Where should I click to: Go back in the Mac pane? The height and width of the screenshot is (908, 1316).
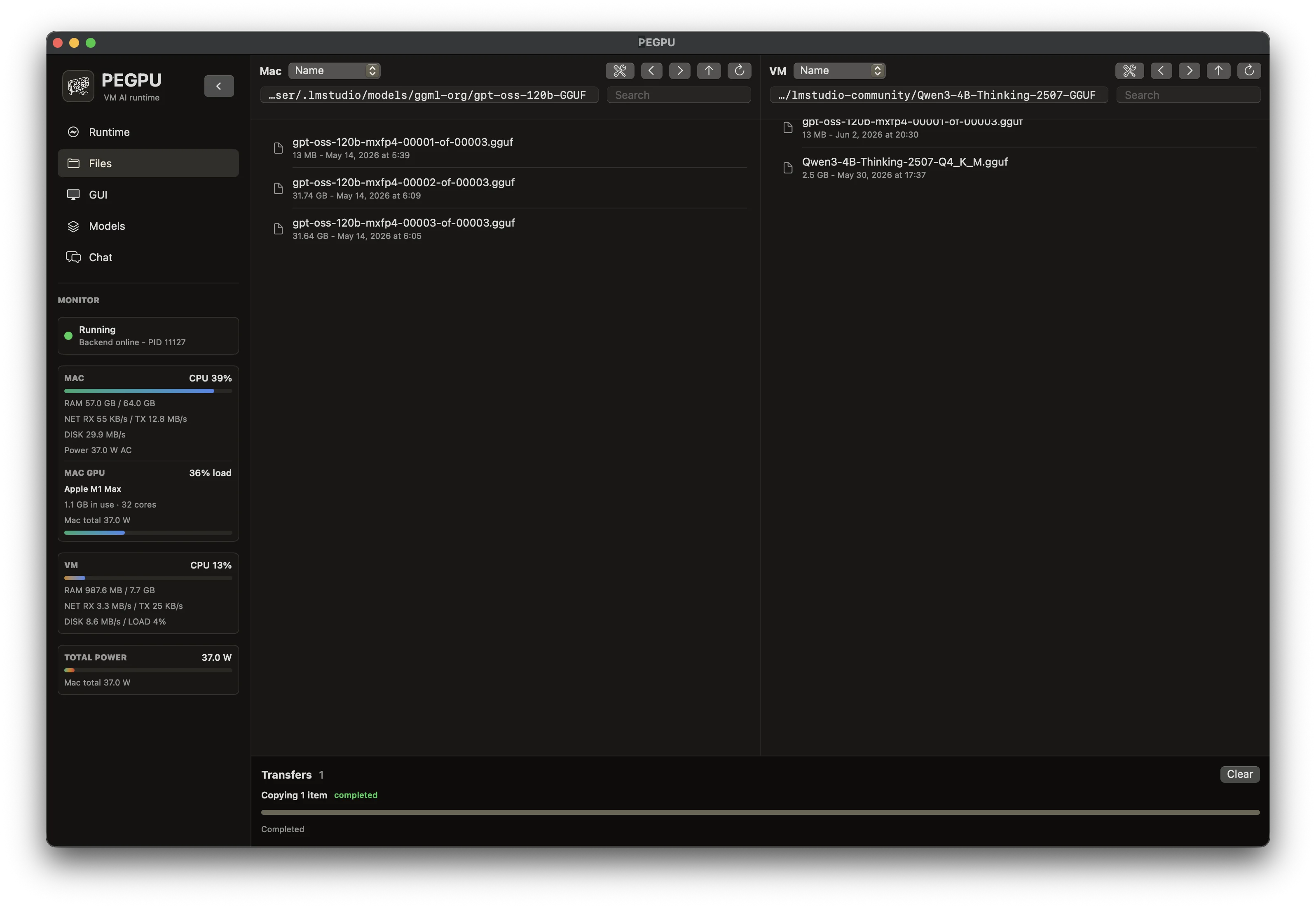click(651, 70)
